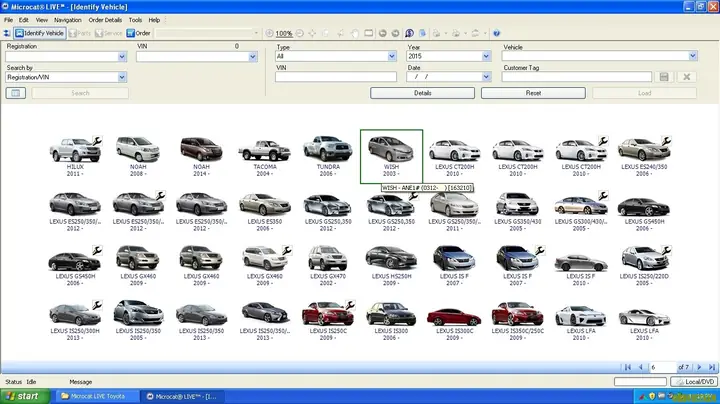Click wrench icon on LEXUS IS250/220D 2005
Viewport: 720px width, 404px height.
[666, 250]
